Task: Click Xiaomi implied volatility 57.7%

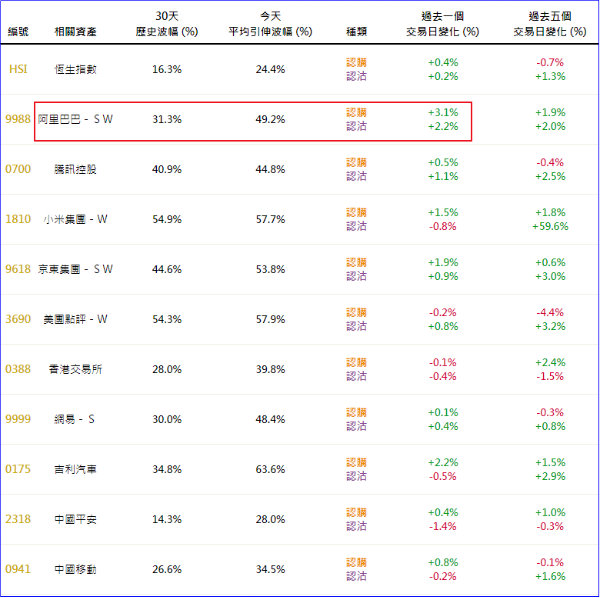Action: 270,219
